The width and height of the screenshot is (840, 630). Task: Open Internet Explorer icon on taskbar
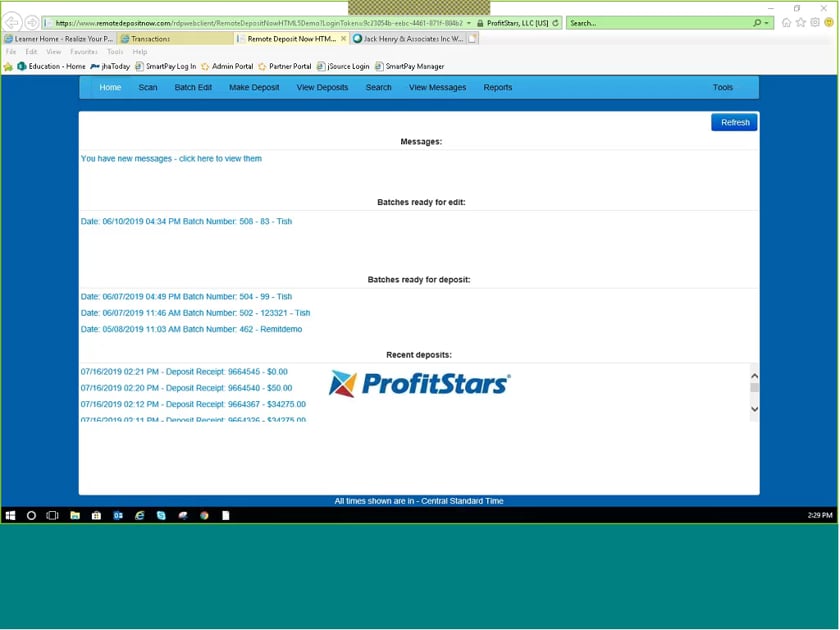click(x=139, y=515)
